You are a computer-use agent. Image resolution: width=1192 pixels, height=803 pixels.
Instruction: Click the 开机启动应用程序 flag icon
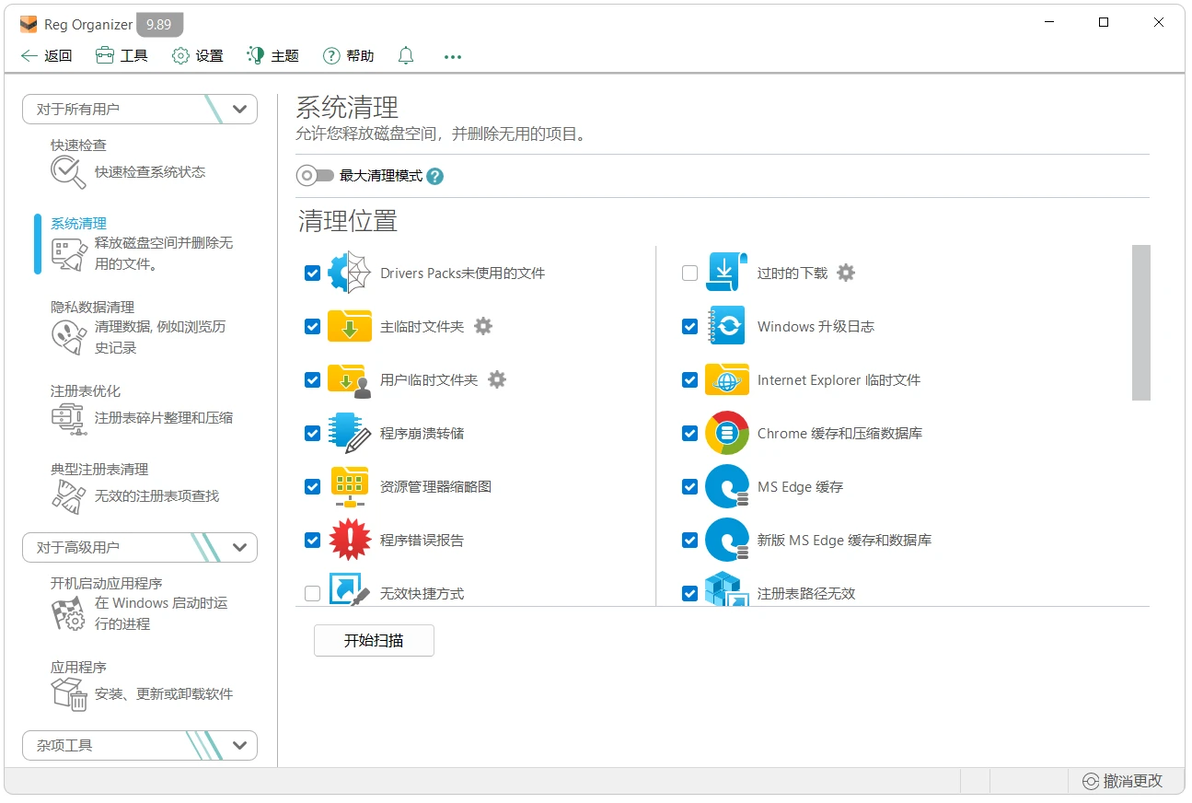point(68,614)
